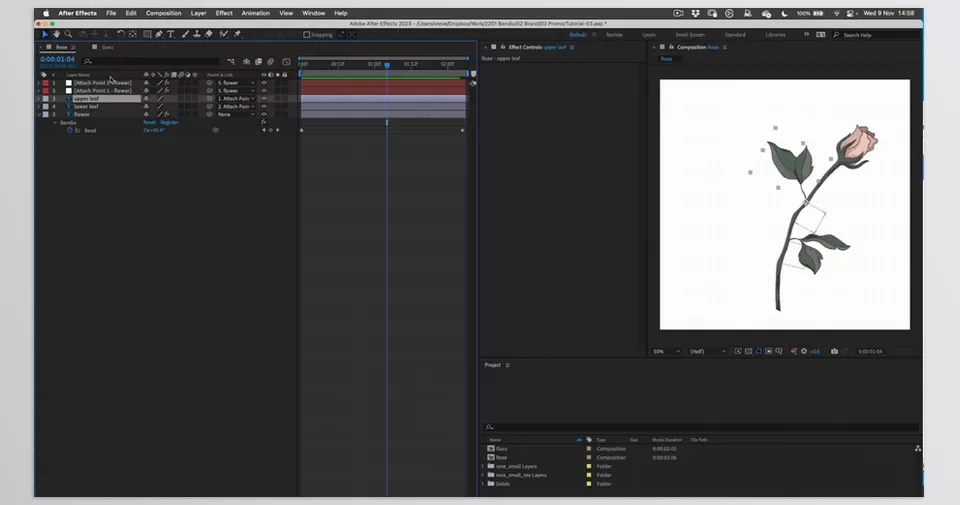Show more workspaces via double chevron
This screenshot has height=505, width=960.
[806, 34]
